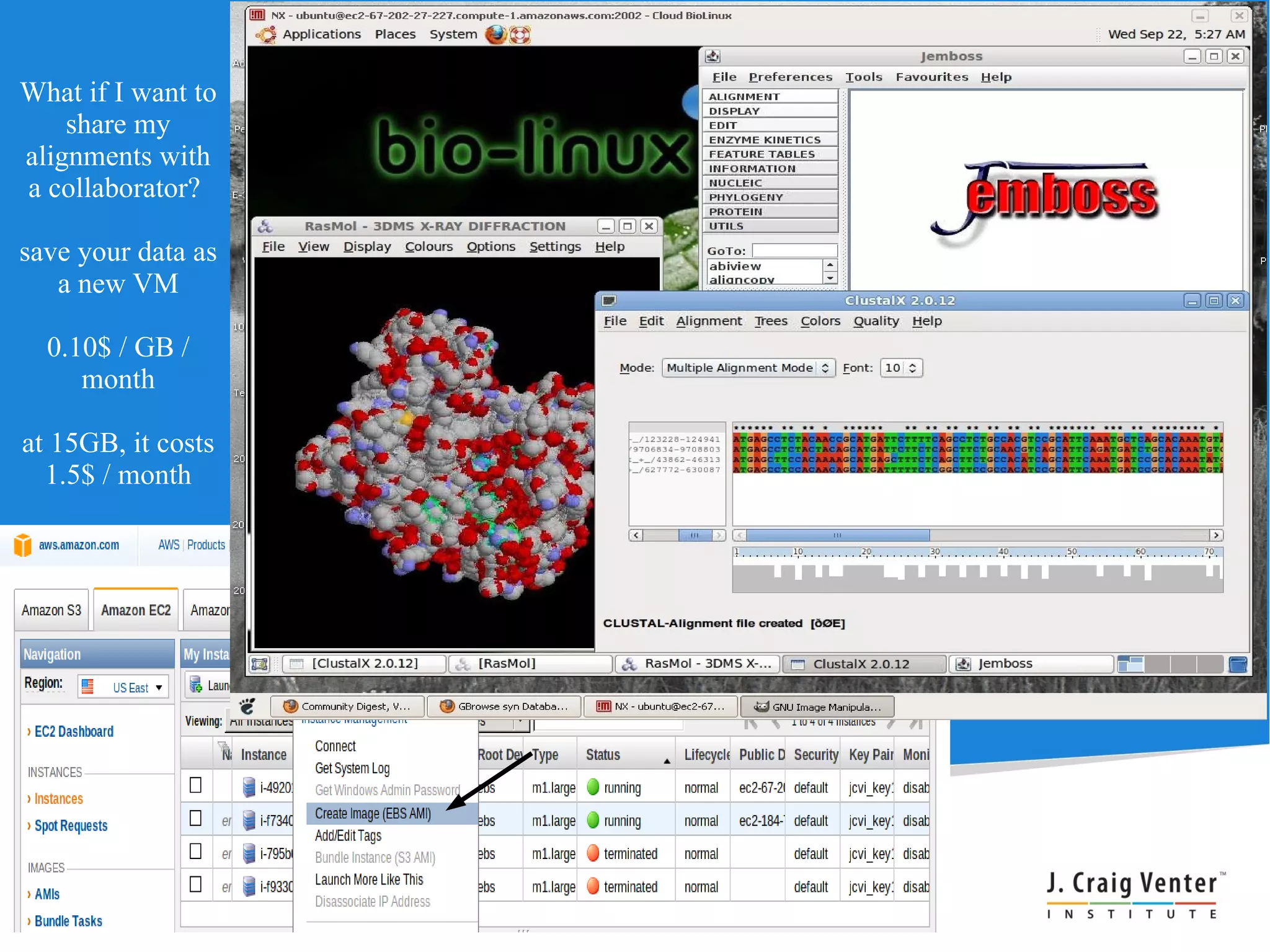The height and width of the screenshot is (952, 1270).
Task: Tick the checkbox for the second running instance row
Action: pyautogui.click(x=196, y=819)
